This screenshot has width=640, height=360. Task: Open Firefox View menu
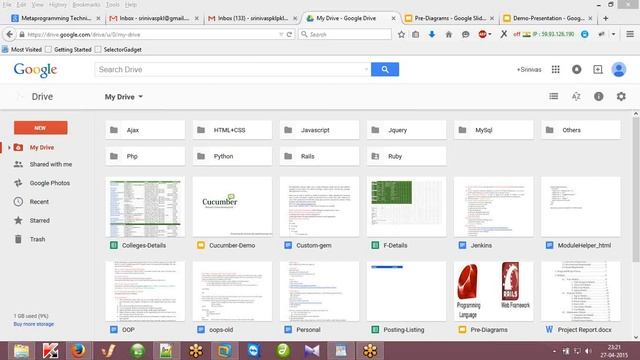pos(38,4)
